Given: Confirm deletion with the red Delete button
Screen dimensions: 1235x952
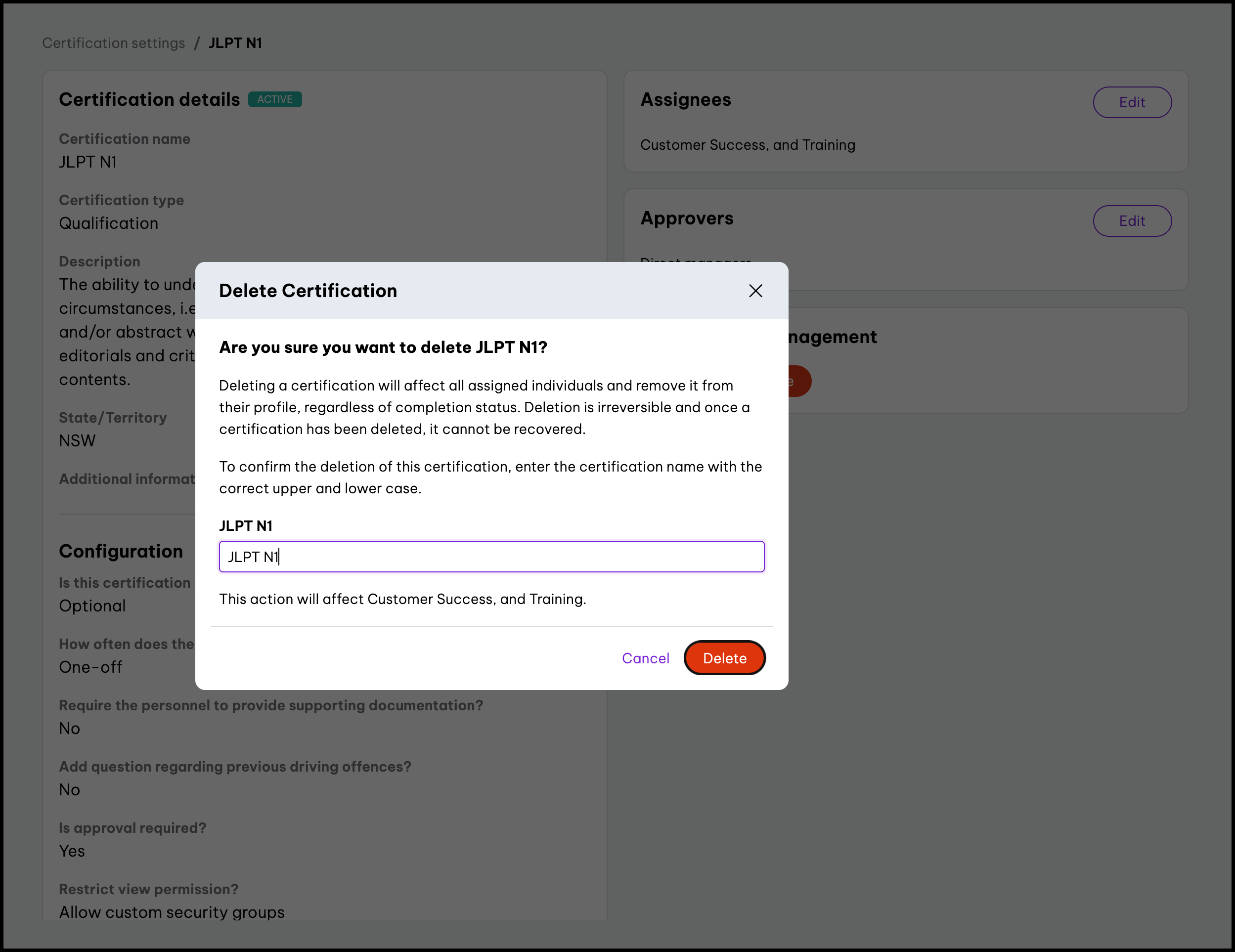Looking at the screenshot, I should (x=724, y=658).
